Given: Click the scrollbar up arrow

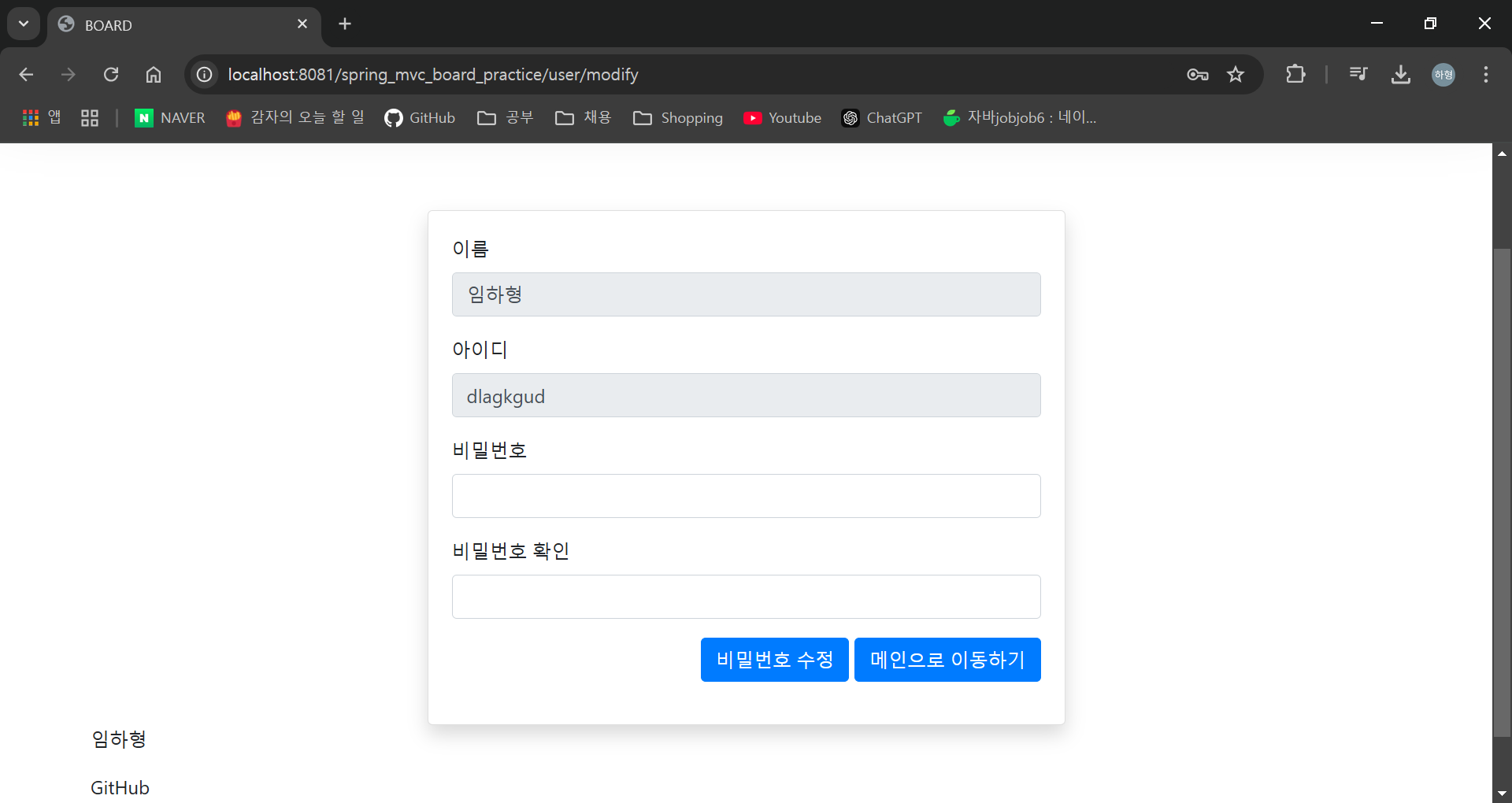Looking at the screenshot, I should click(1502, 154).
